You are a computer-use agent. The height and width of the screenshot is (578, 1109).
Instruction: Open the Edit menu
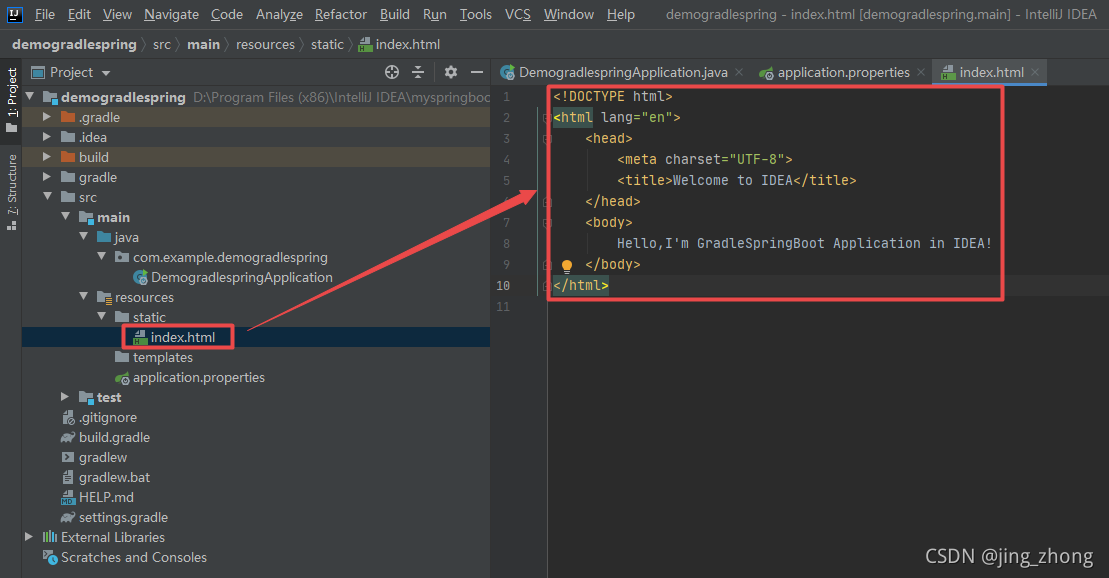(x=79, y=14)
